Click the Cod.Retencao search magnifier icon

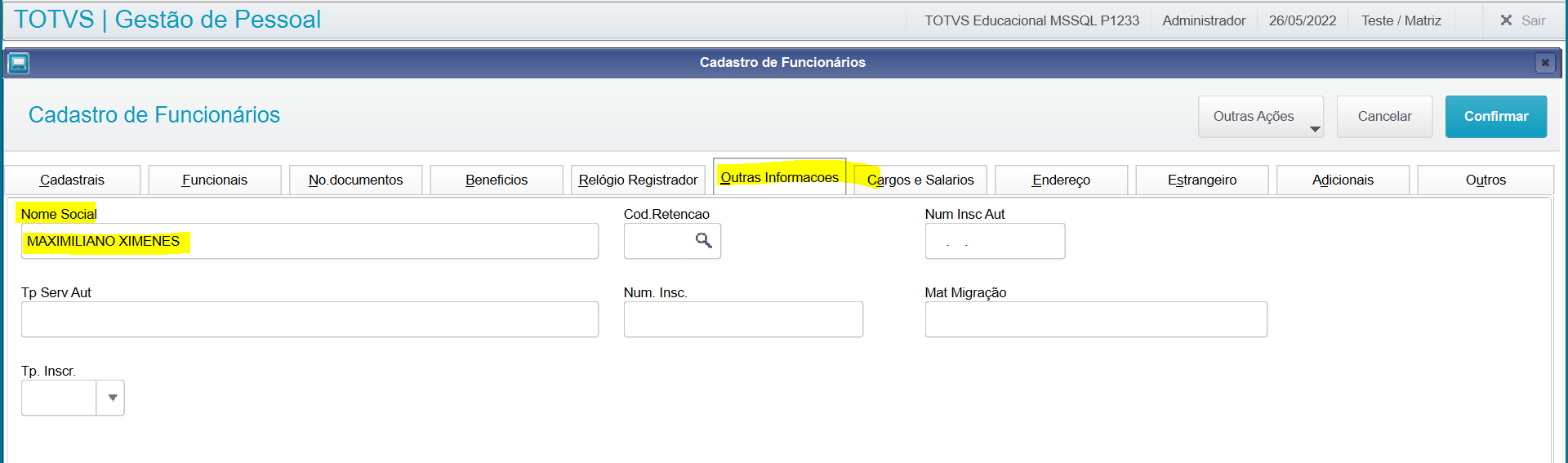click(703, 240)
